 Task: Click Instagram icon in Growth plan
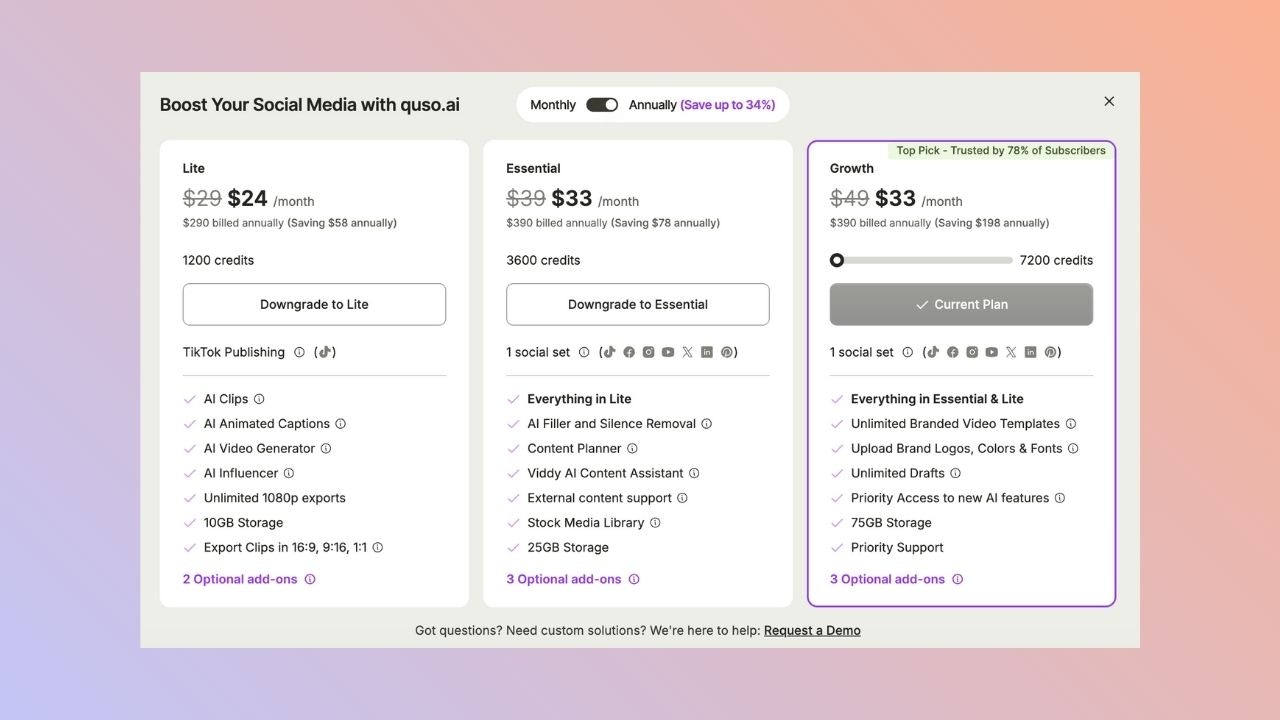pos(972,352)
